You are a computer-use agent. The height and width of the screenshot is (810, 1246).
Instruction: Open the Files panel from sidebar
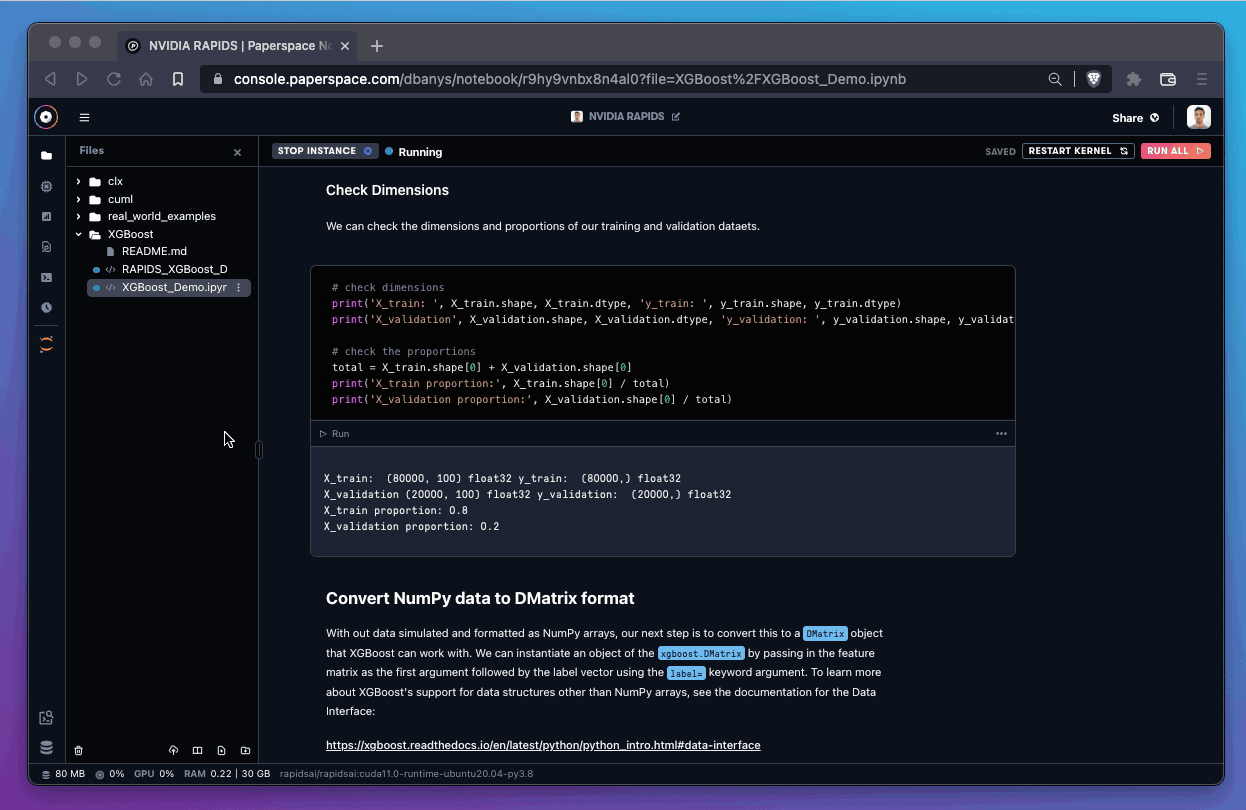pyautogui.click(x=46, y=156)
